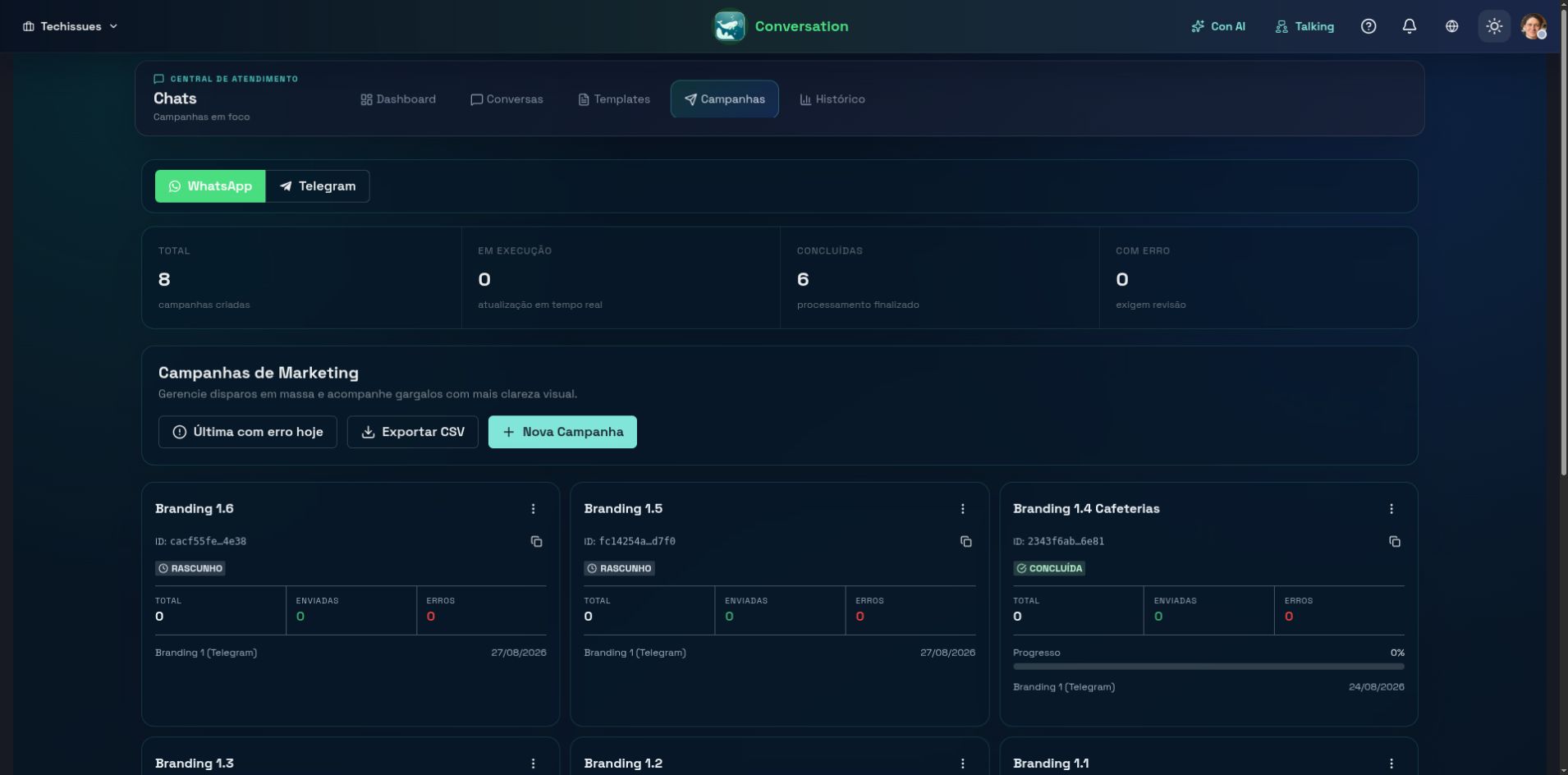
Task: Create a new campaign with Nova Campanha
Action: pyautogui.click(x=562, y=432)
